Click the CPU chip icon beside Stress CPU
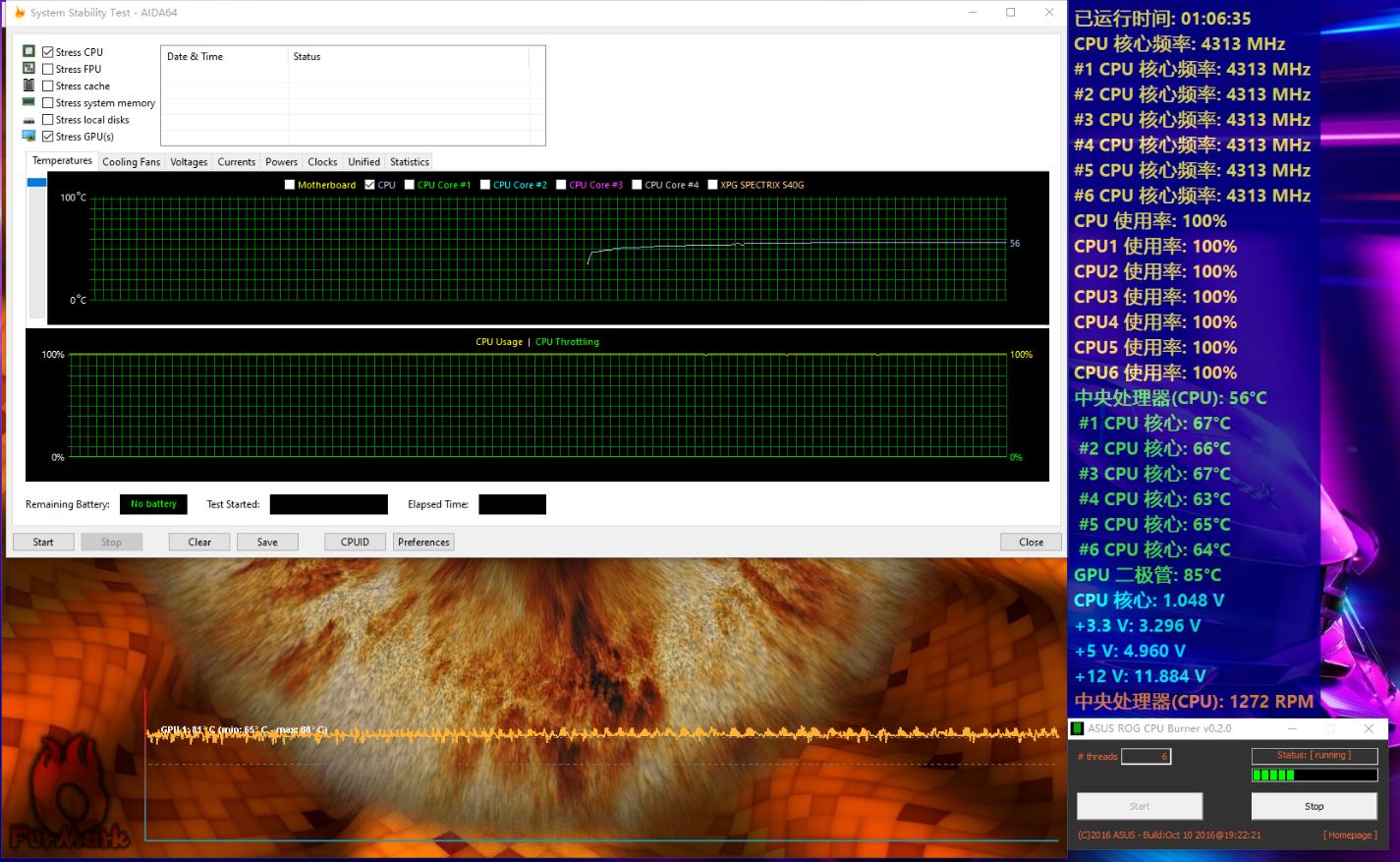Screen dimensions: 1400x862 tap(28, 52)
